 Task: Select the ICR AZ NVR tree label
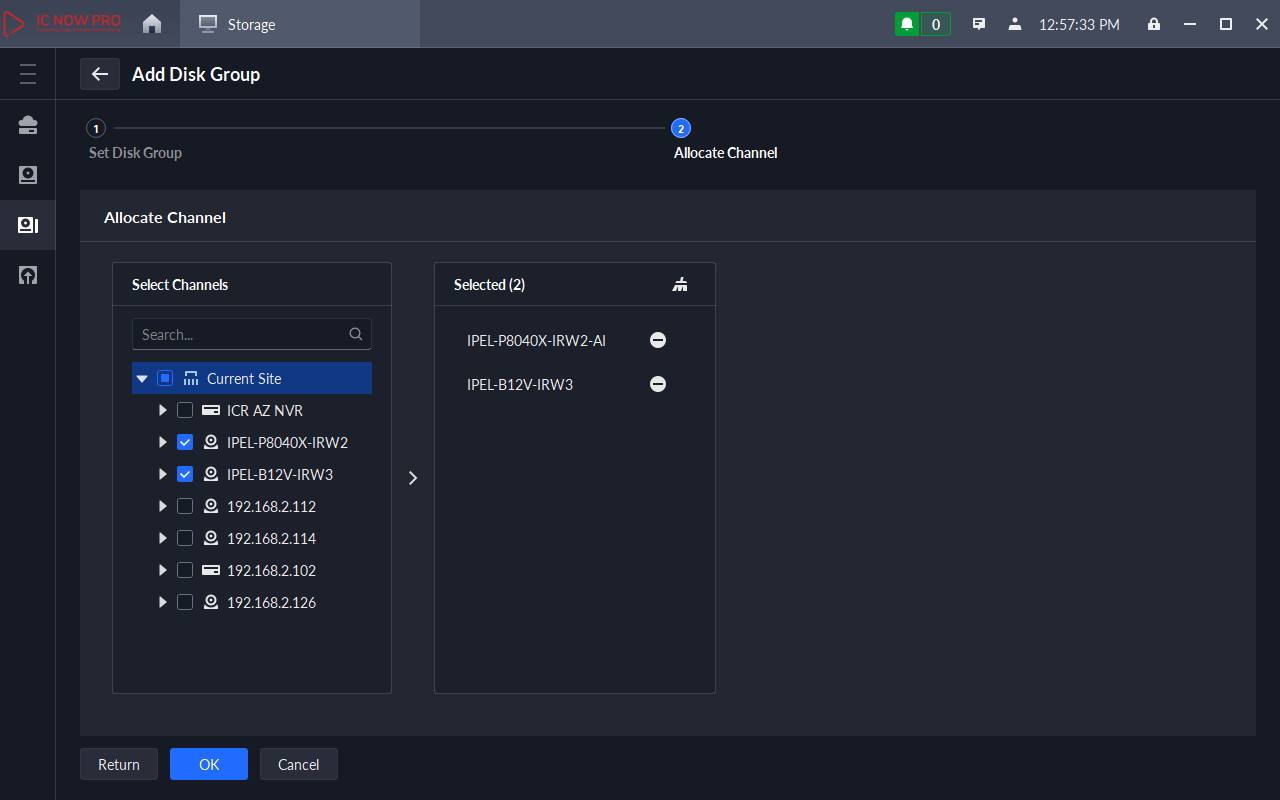[x=265, y=411]
